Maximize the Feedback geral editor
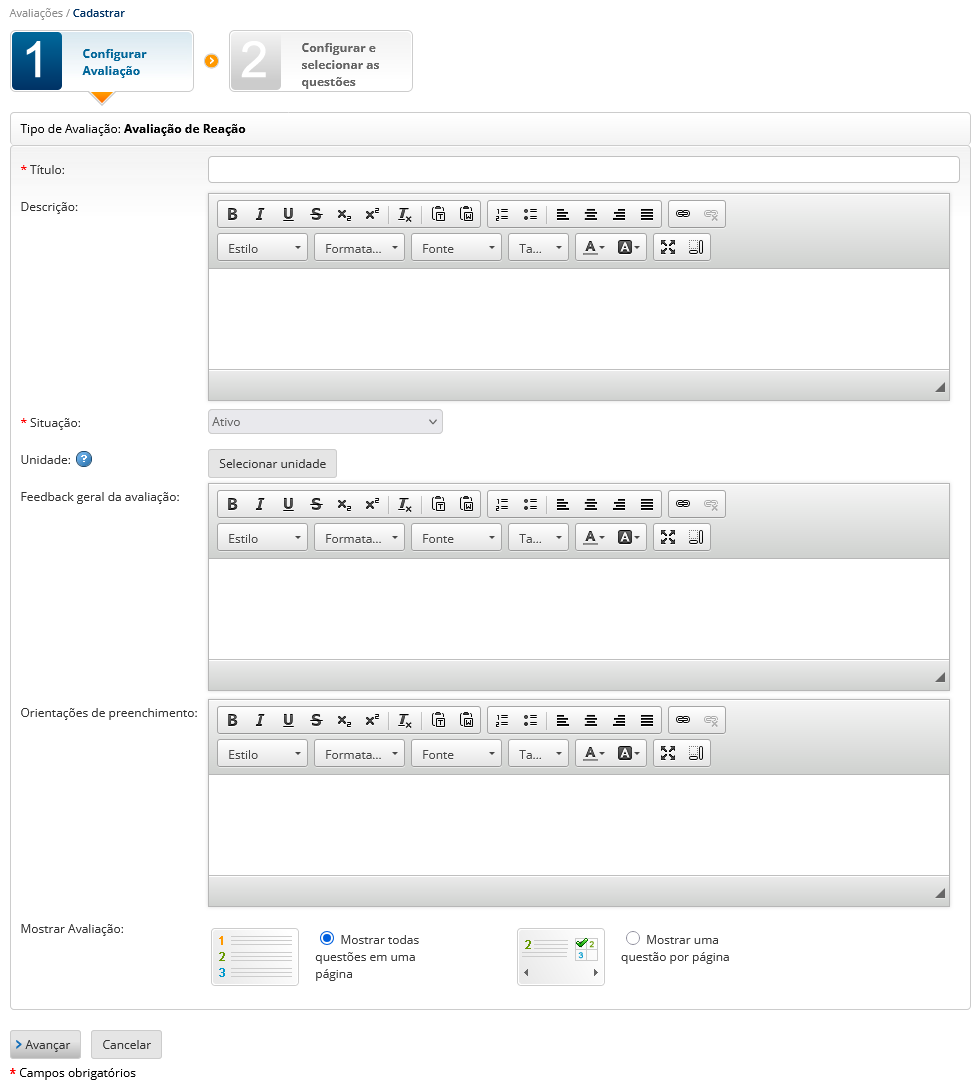 pos(668,537)
